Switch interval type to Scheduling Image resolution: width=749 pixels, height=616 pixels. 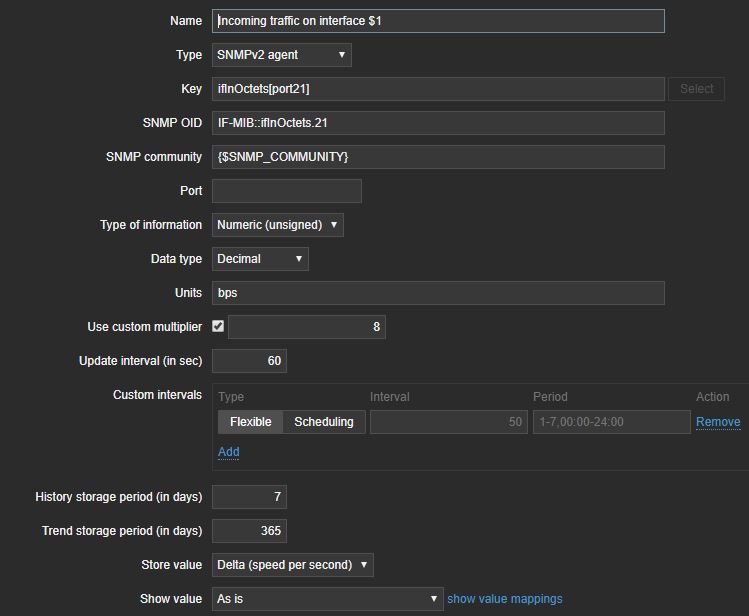(x=323, y=422)
